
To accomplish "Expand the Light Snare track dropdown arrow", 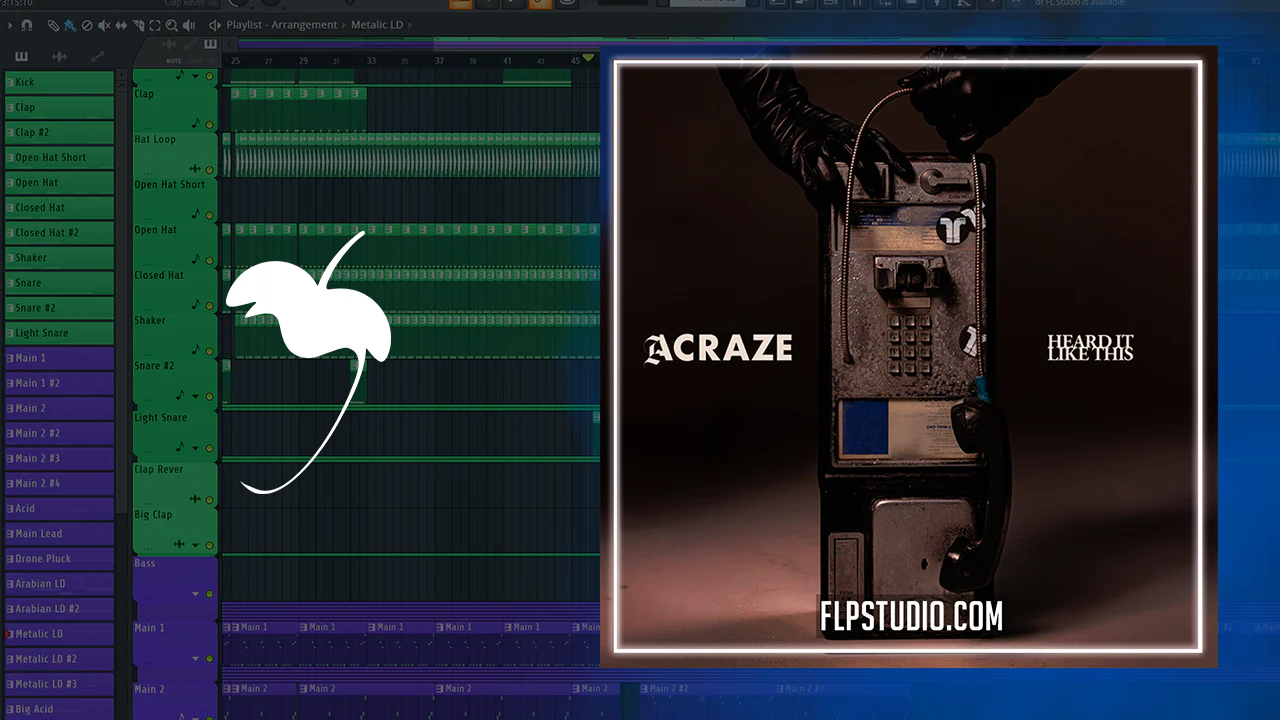I will (x=196, y=447).
